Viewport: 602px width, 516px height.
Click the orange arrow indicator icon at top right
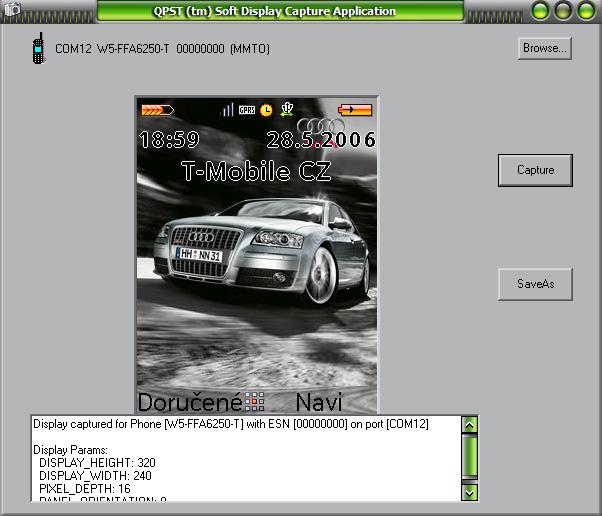(355, 110)
